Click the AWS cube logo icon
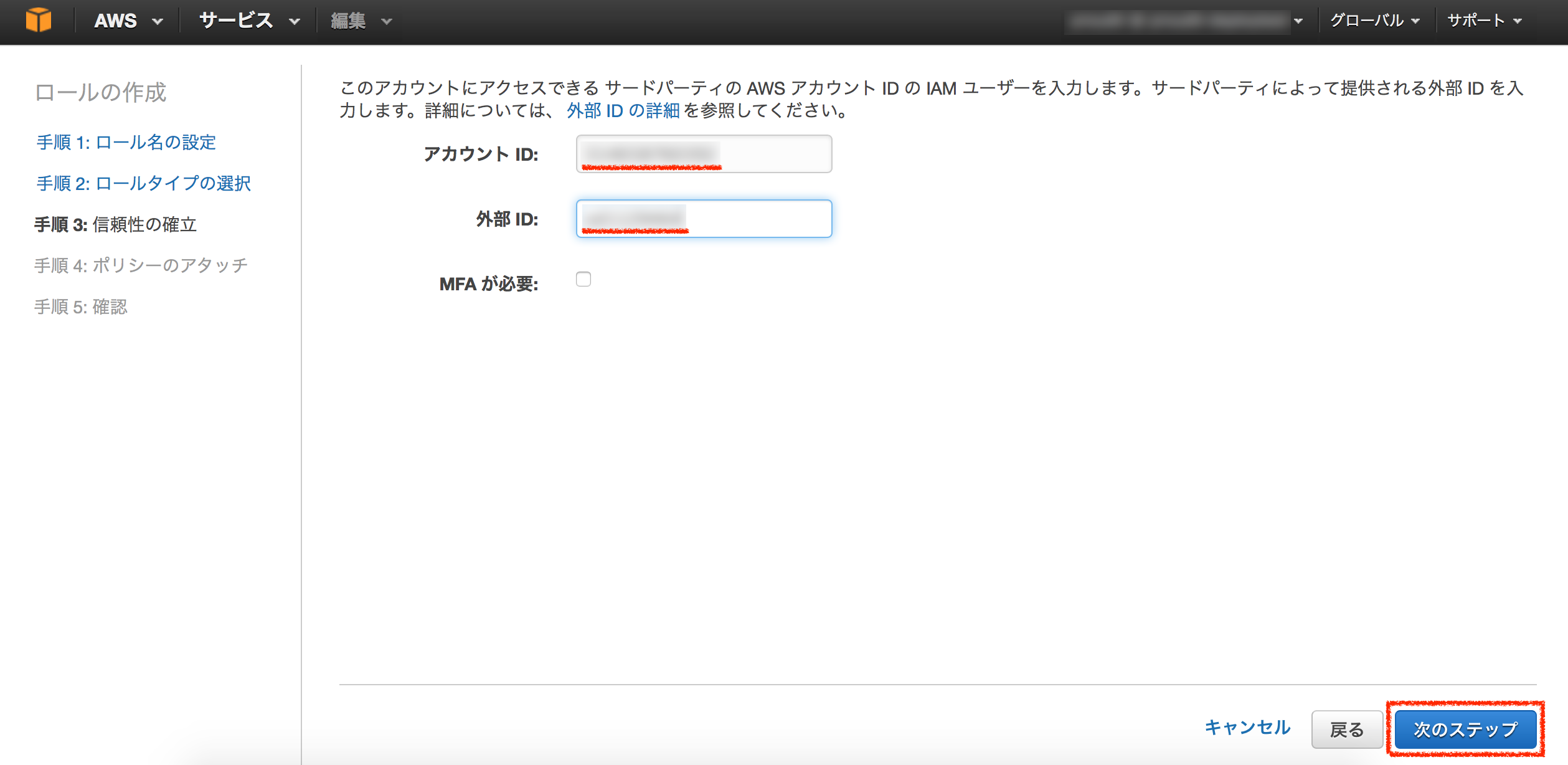 point(37,21)
